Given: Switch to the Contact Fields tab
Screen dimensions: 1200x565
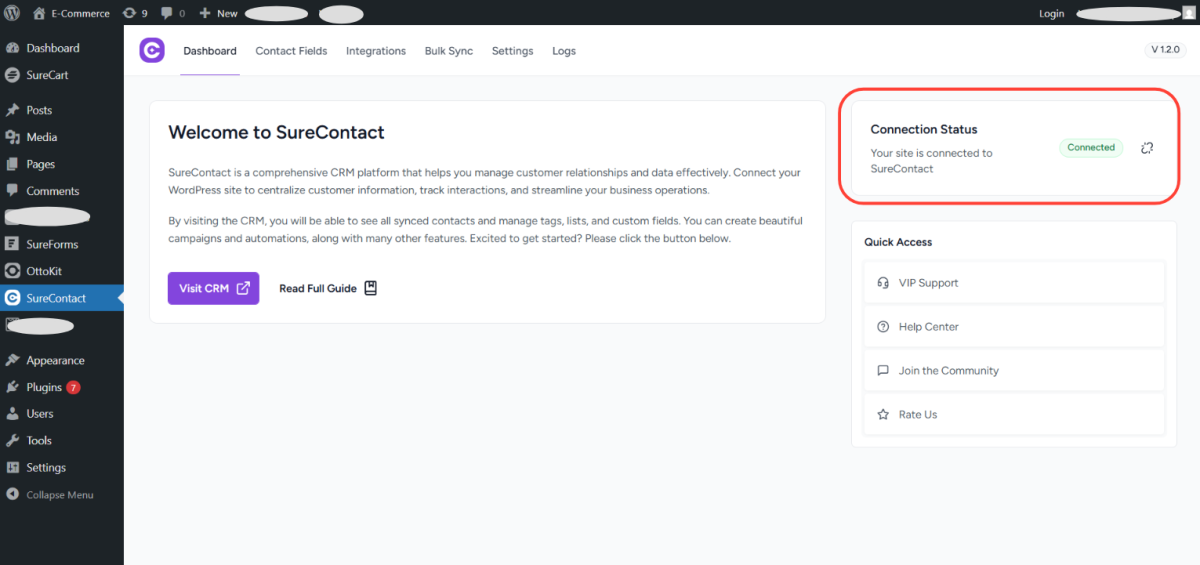Looking at the screenshot, I should tap(291, 51).
